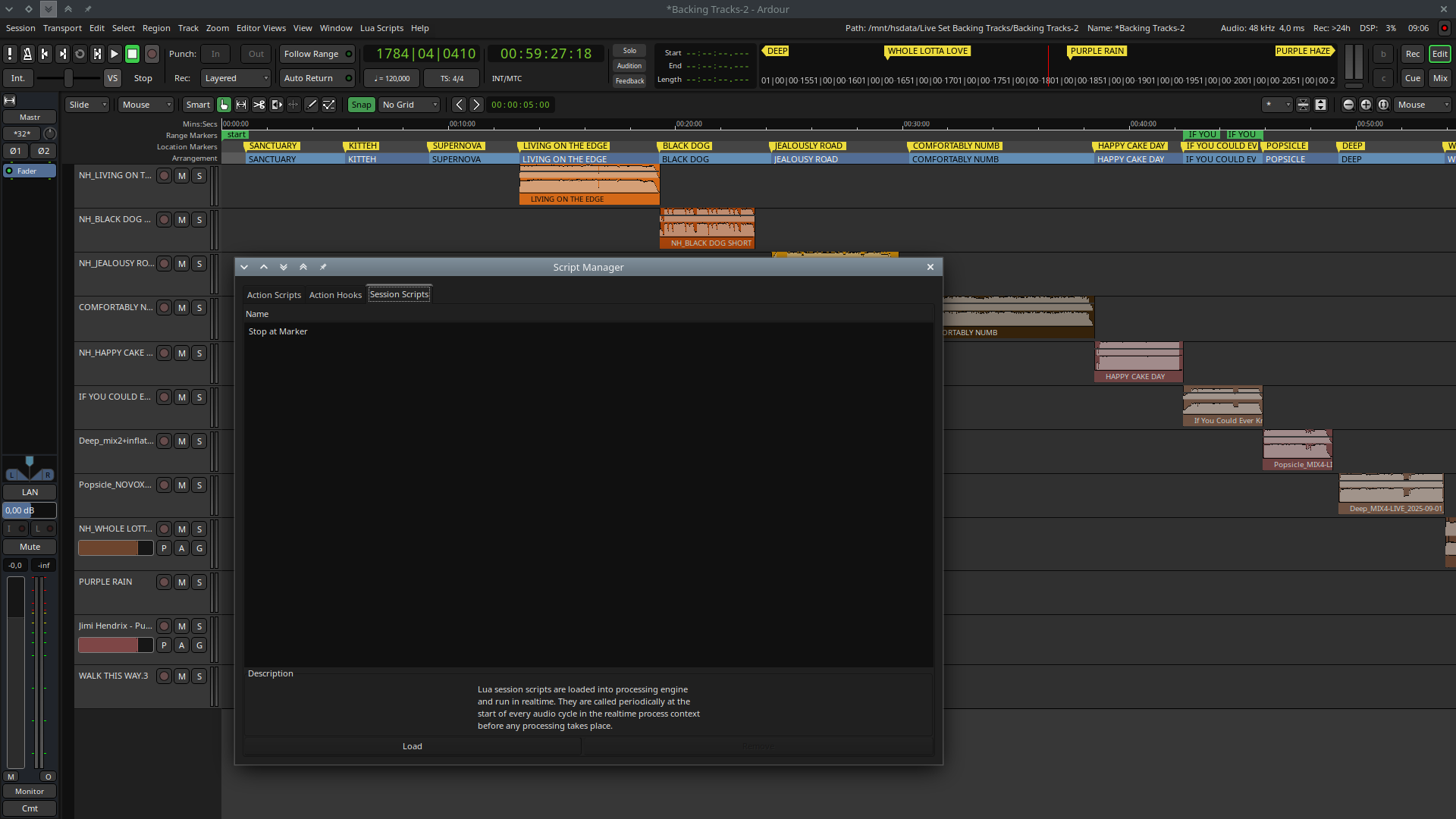Image resolution: width=1456 pixels, height=819 pixels.
Task: Select the Draw pencil tool
Action: [311, 105]
